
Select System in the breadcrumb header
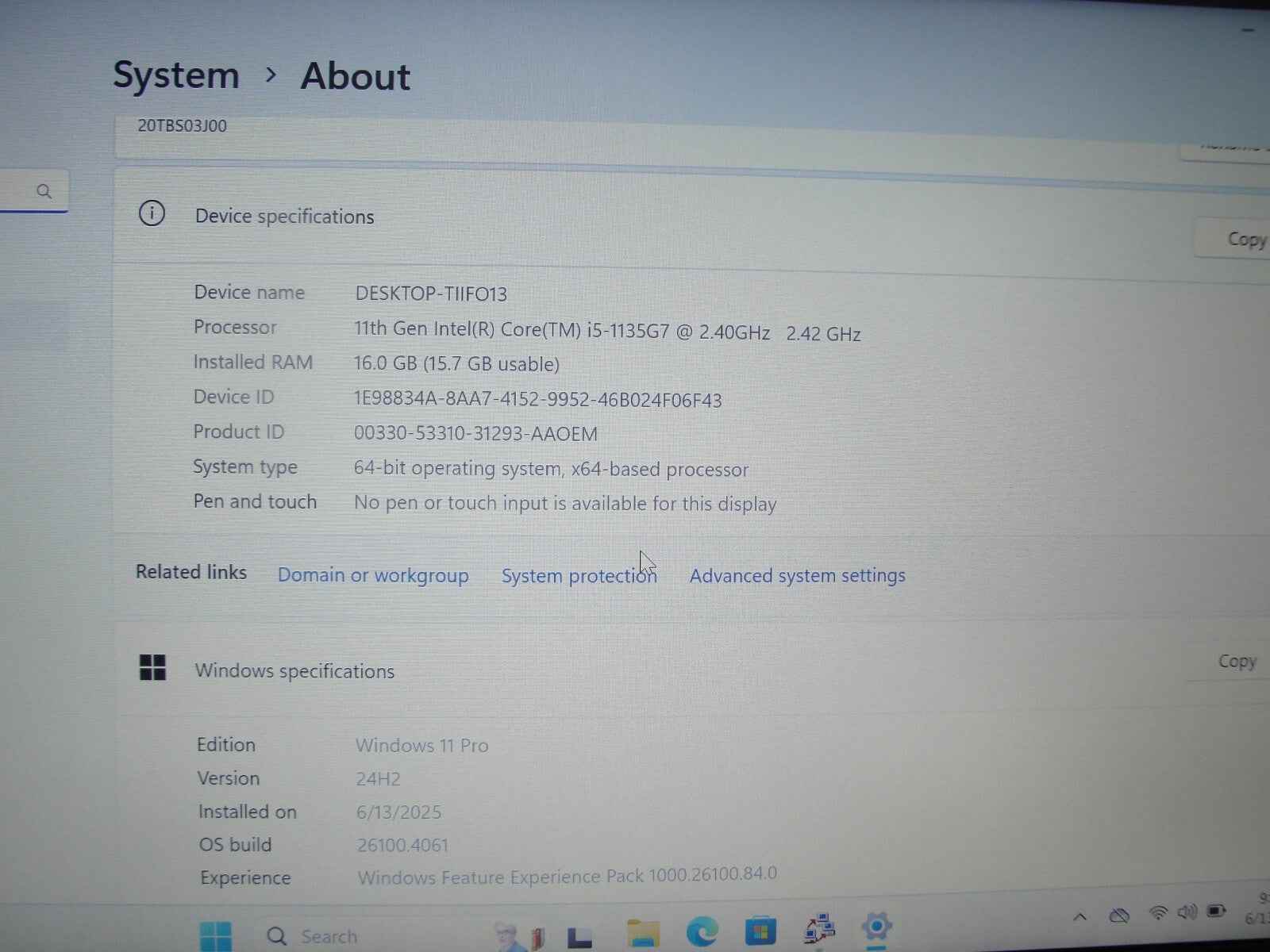coord(176,75)
